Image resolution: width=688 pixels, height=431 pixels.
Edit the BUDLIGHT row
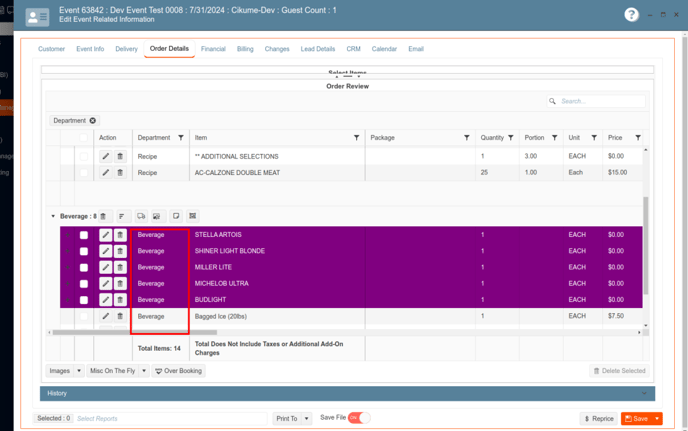(106, 300)
